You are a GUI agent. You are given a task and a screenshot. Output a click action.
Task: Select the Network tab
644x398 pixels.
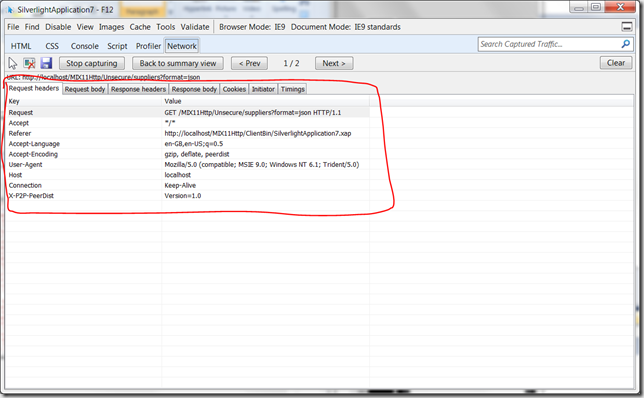point(182,46)
